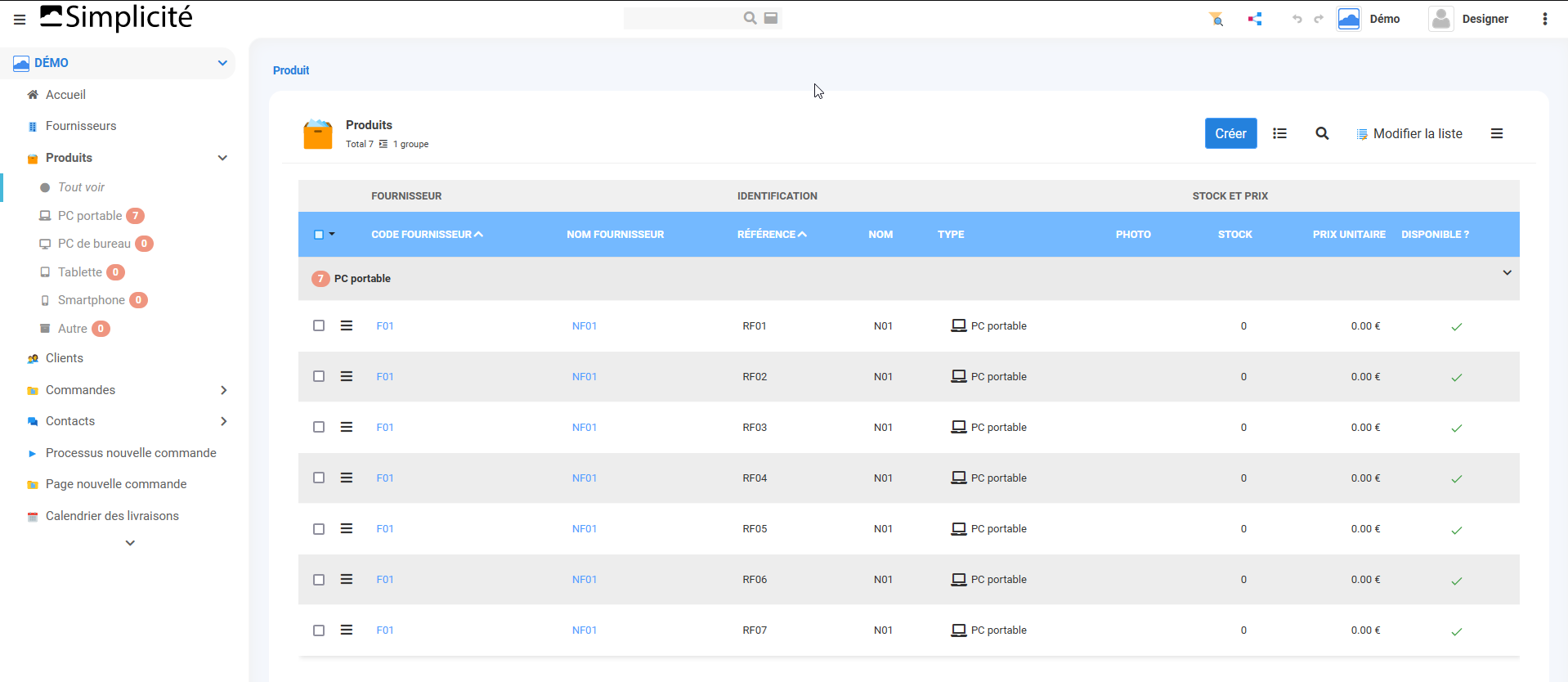Click the laptop type icon in the RF01 row
The height and width of the screenshot is (682, 1568).
tap(959, 325)
